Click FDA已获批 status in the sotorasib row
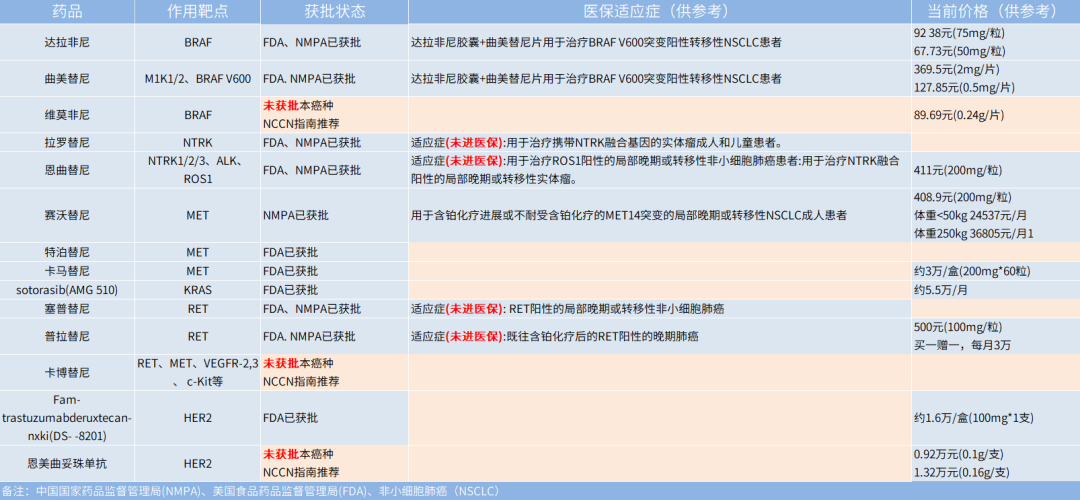Viewport: 1080px width, 500px height. pyautogui.click(x=291, y=290)
